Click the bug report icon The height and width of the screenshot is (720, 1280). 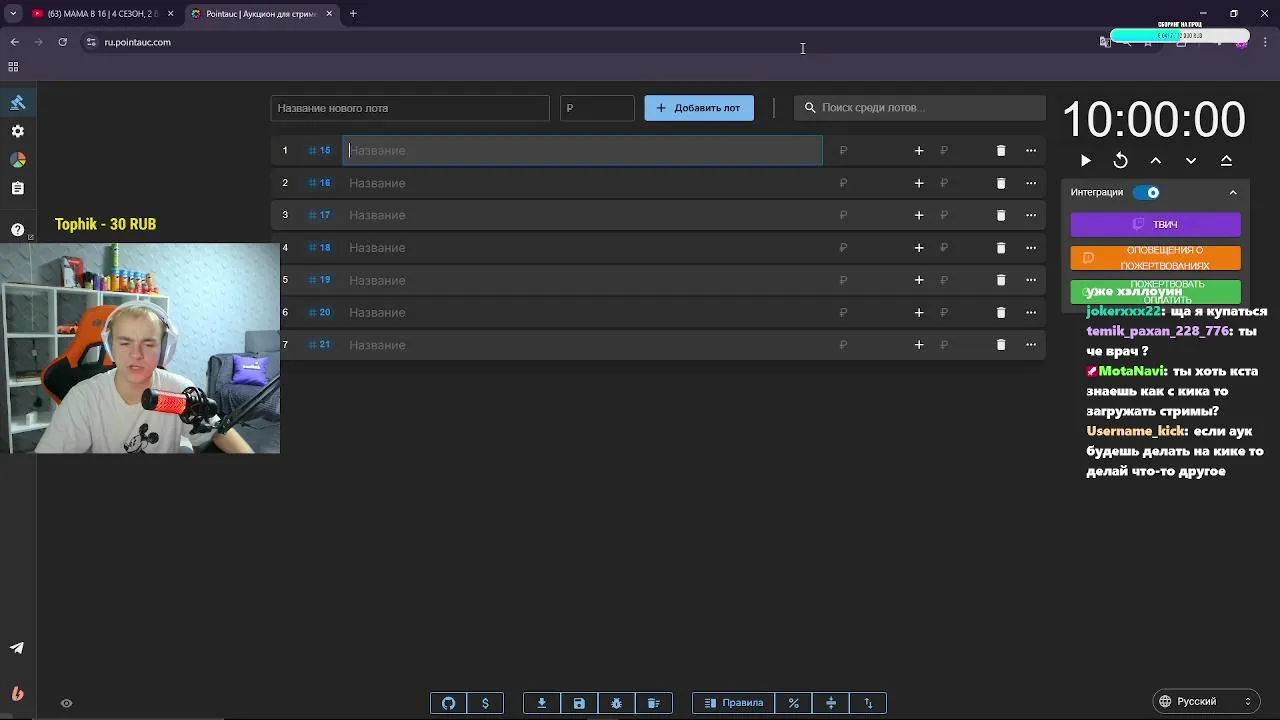click(616, 703)
